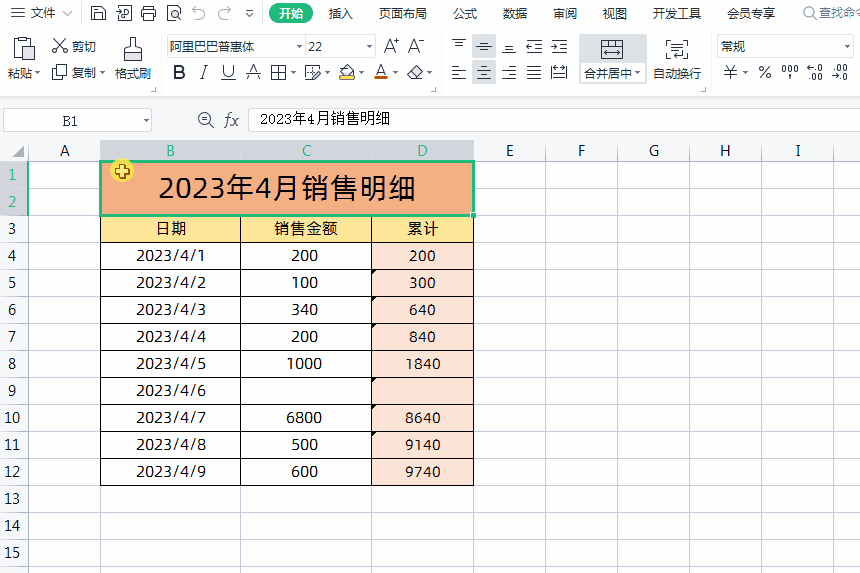The image size is (860, 573).
Task: Select cell containing 6800
Action: [305, 418]
